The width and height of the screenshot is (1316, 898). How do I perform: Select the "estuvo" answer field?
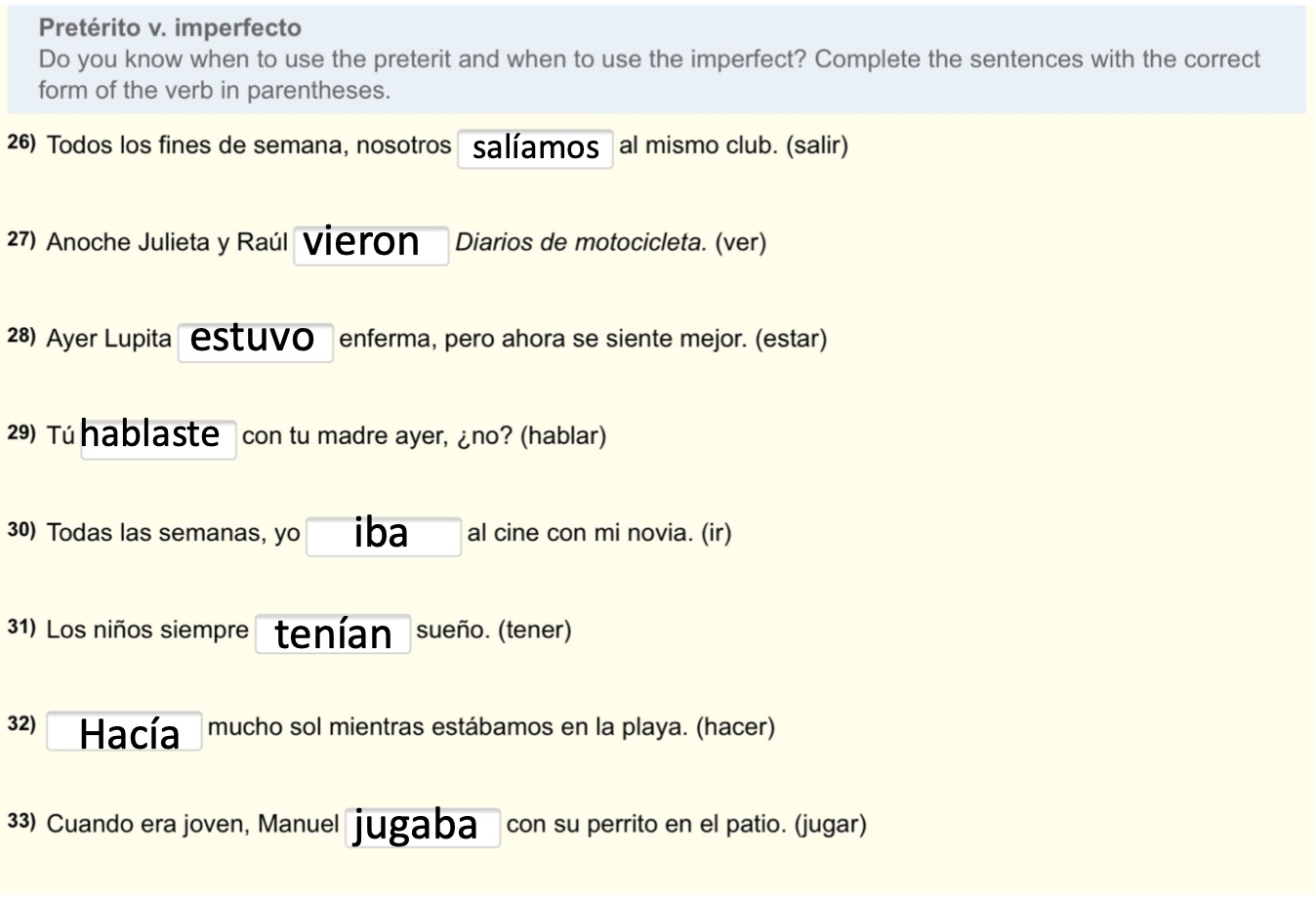255,342
